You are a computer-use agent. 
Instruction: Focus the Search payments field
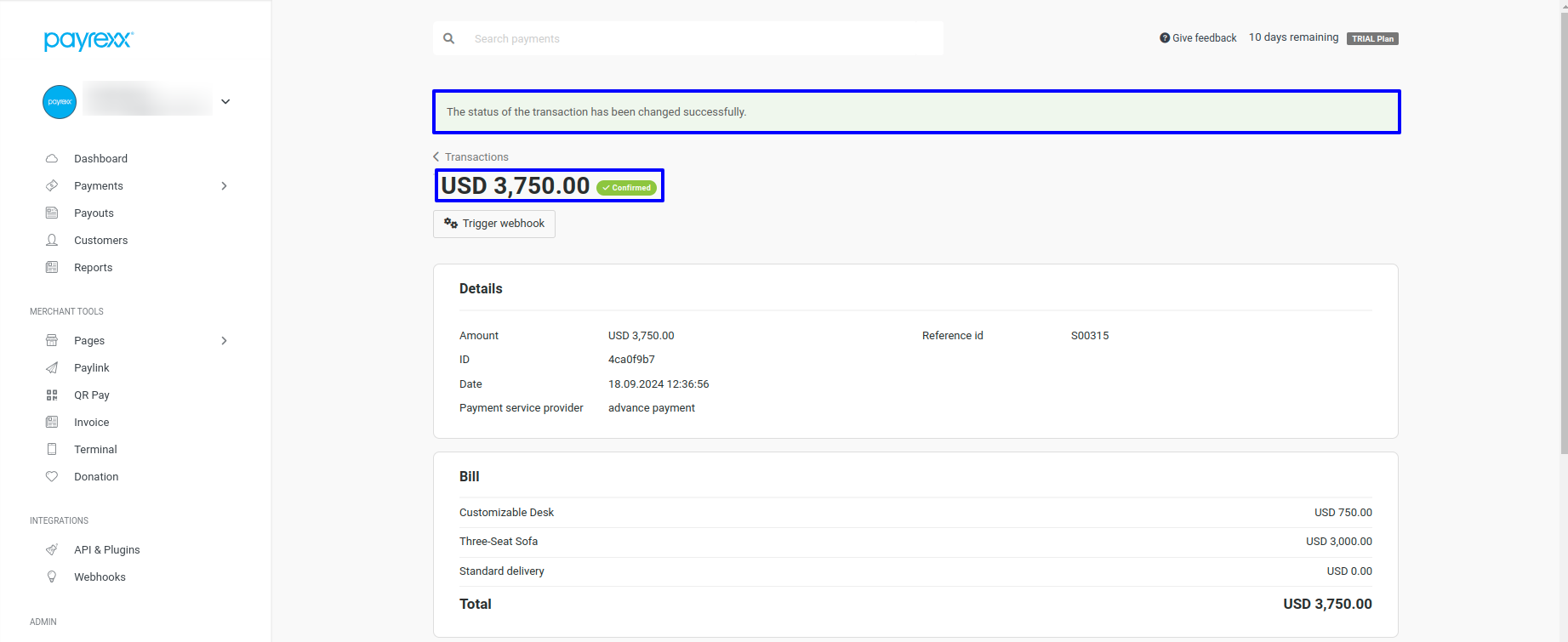(702, 38)
